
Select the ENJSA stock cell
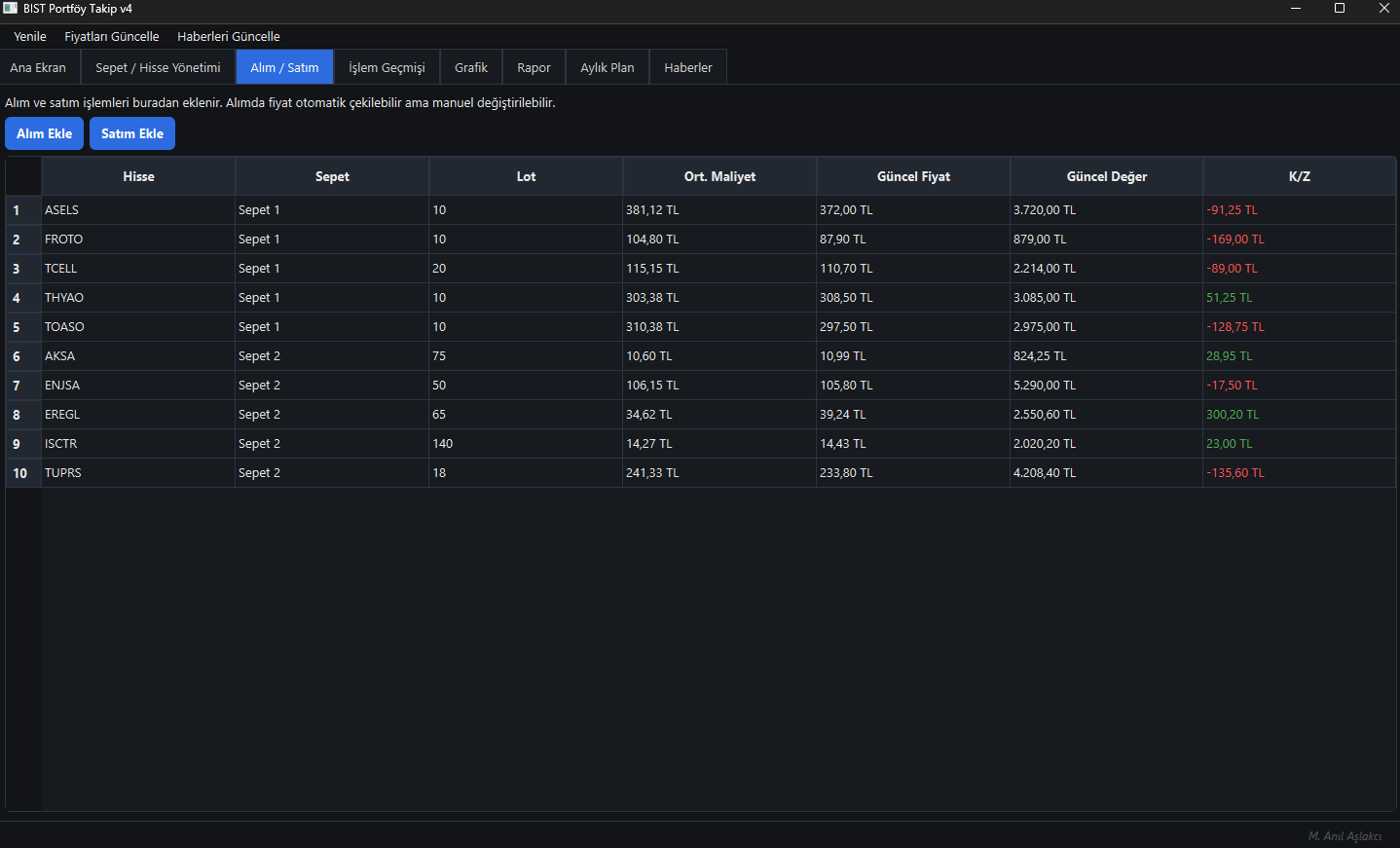138,386
